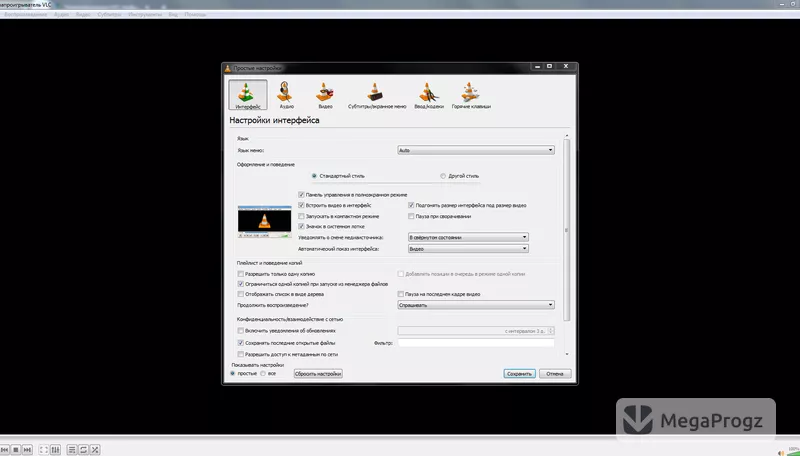Viewport: 800px width, 456px height.
Task: Enable Разрешить доступ к метаданным по сети
Action: pyautogui.click(x=240, y=354)
